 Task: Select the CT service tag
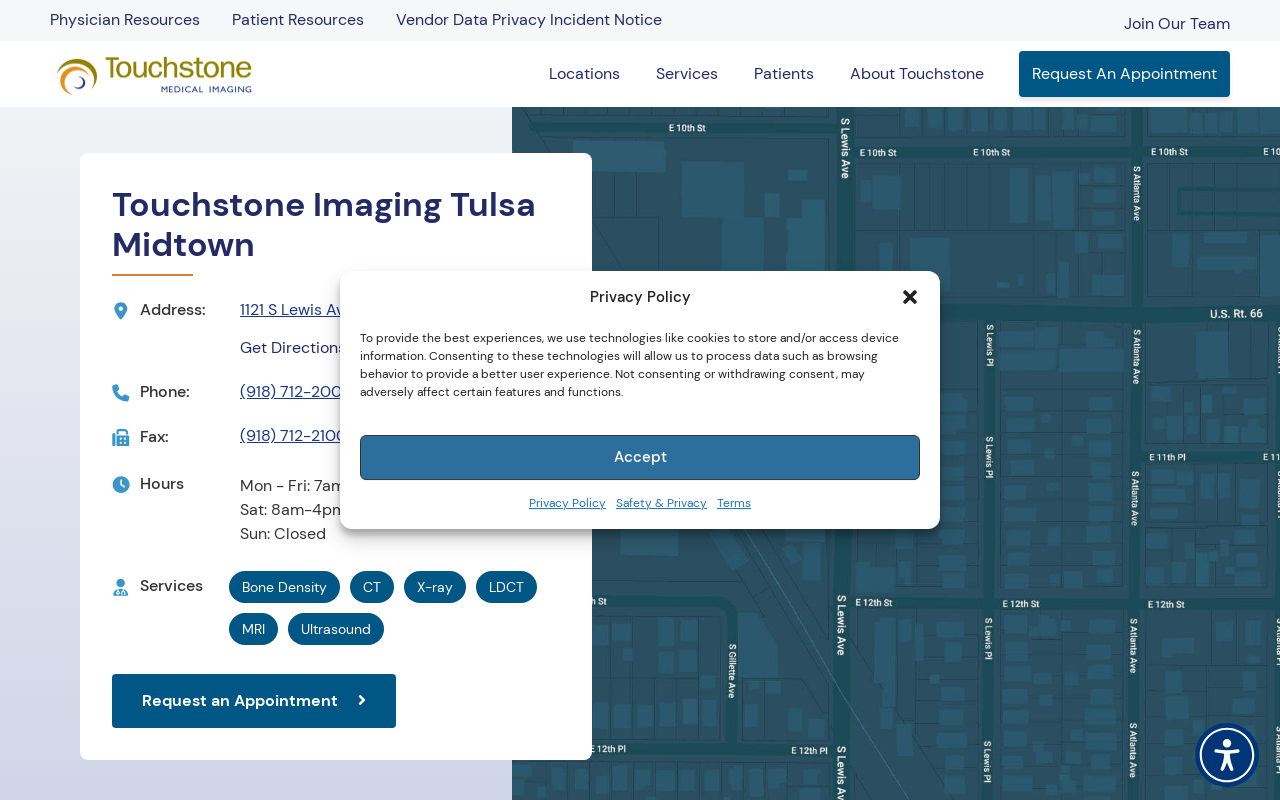[x=372, y=587]
